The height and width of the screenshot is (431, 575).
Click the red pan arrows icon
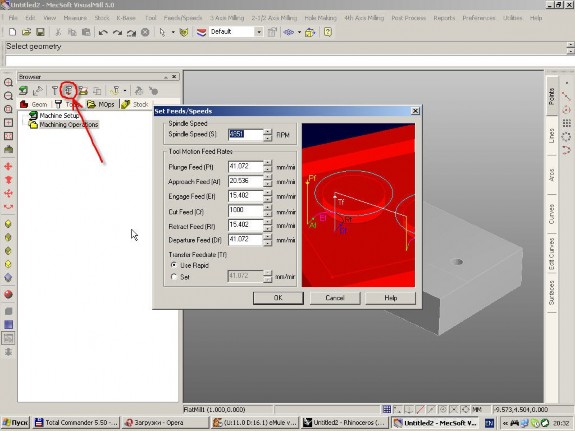point(8,167)
